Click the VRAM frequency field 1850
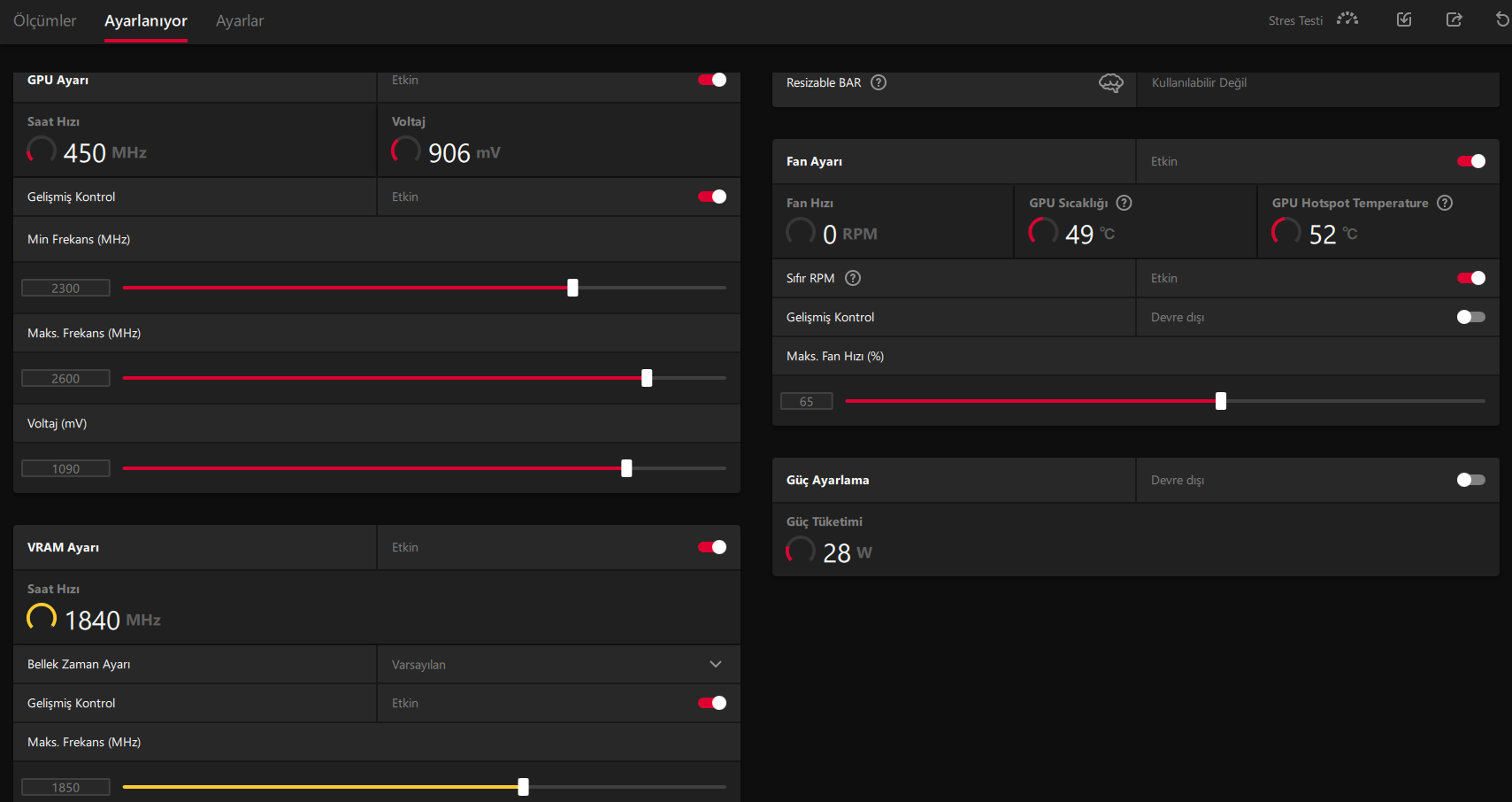 pyautogui.click(x=65, y=787)
